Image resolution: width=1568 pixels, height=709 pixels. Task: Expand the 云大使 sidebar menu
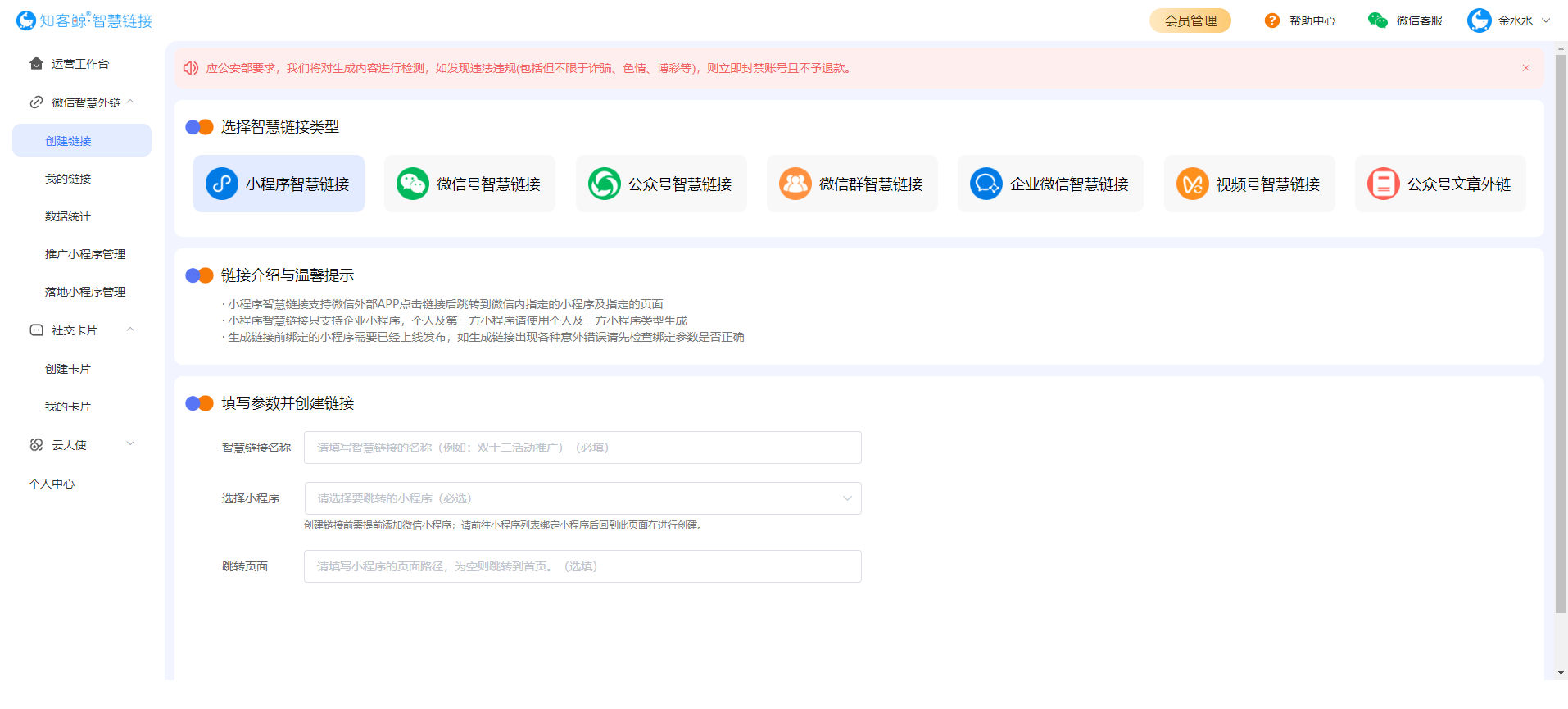pyautogui.click(x=130, y=444)
